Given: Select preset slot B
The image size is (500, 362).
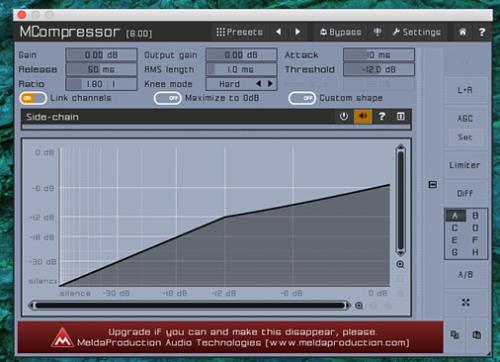Looking at the screenshot, I should coord(475,216).
